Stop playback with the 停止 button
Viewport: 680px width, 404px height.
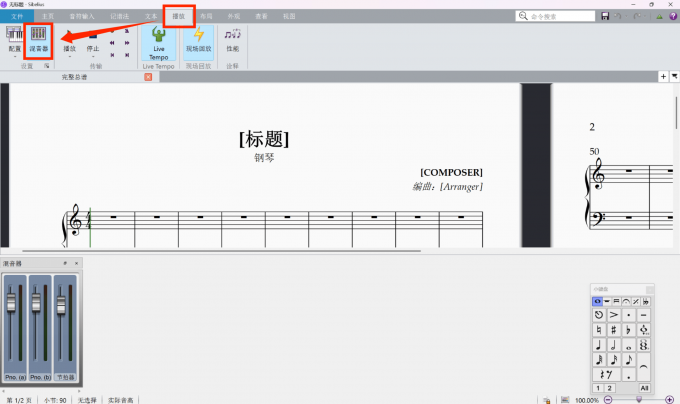click(93, 42)
